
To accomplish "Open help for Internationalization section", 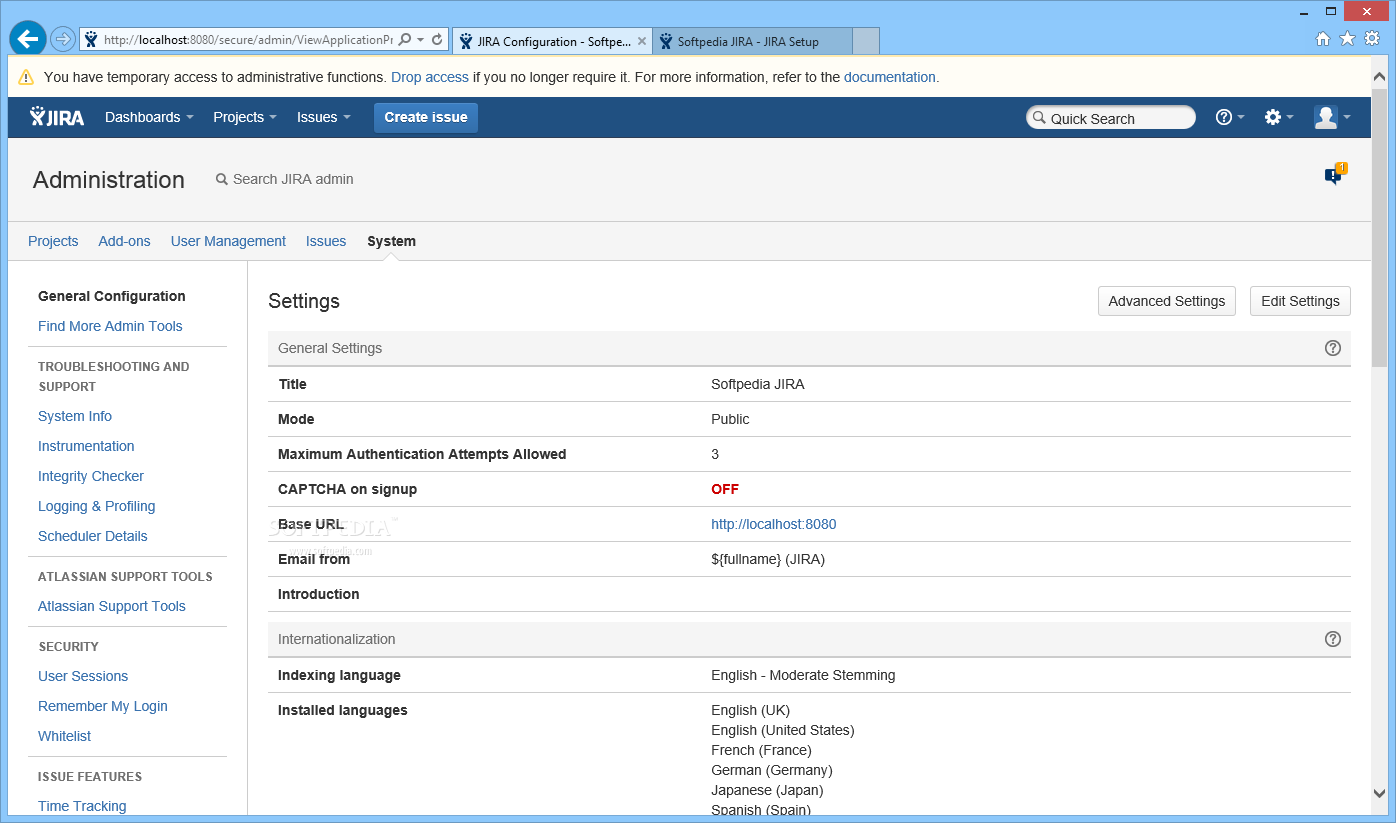I will 1332,639.
